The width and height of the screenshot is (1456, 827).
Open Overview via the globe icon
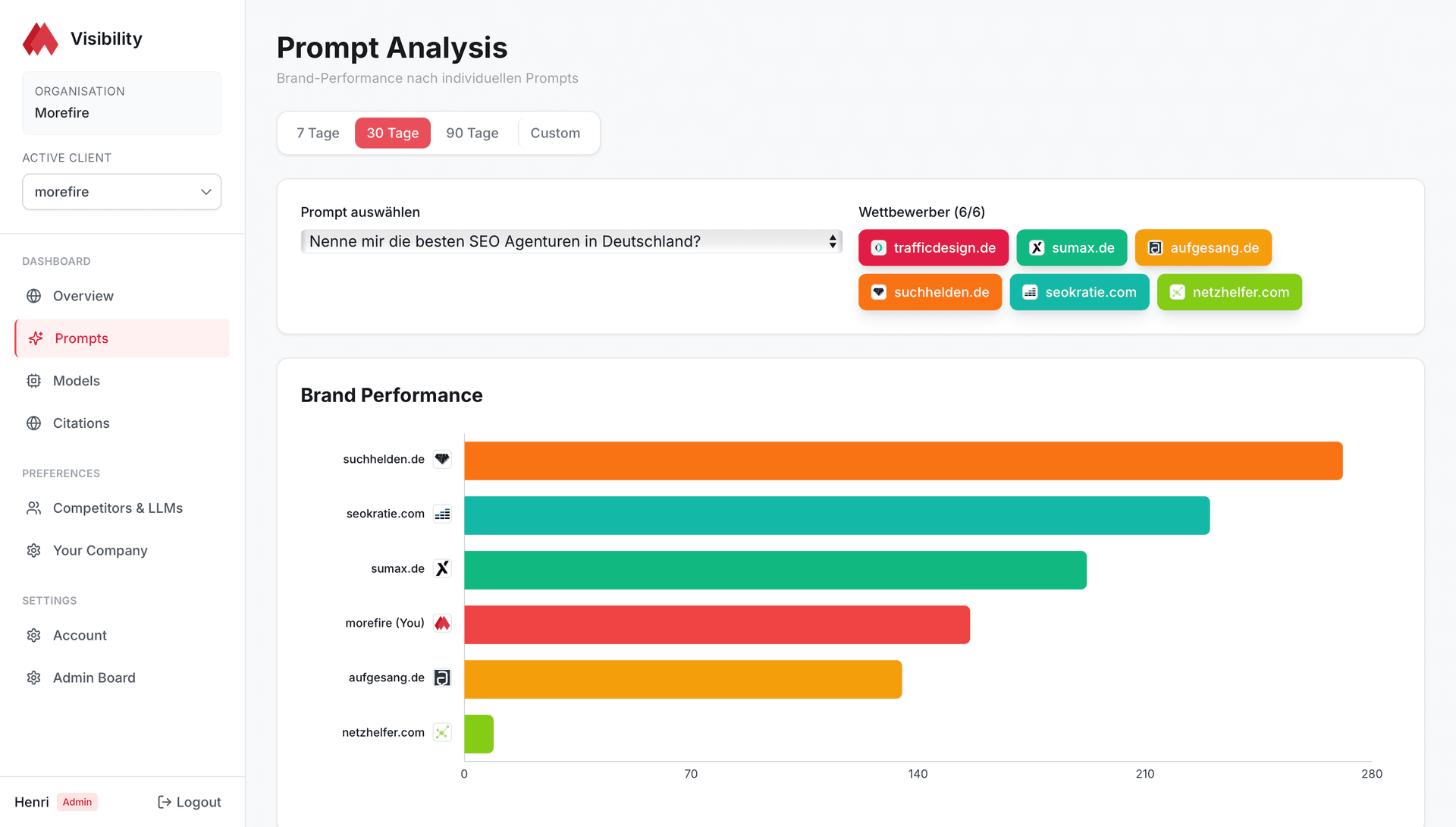click(x=34, y=296)
